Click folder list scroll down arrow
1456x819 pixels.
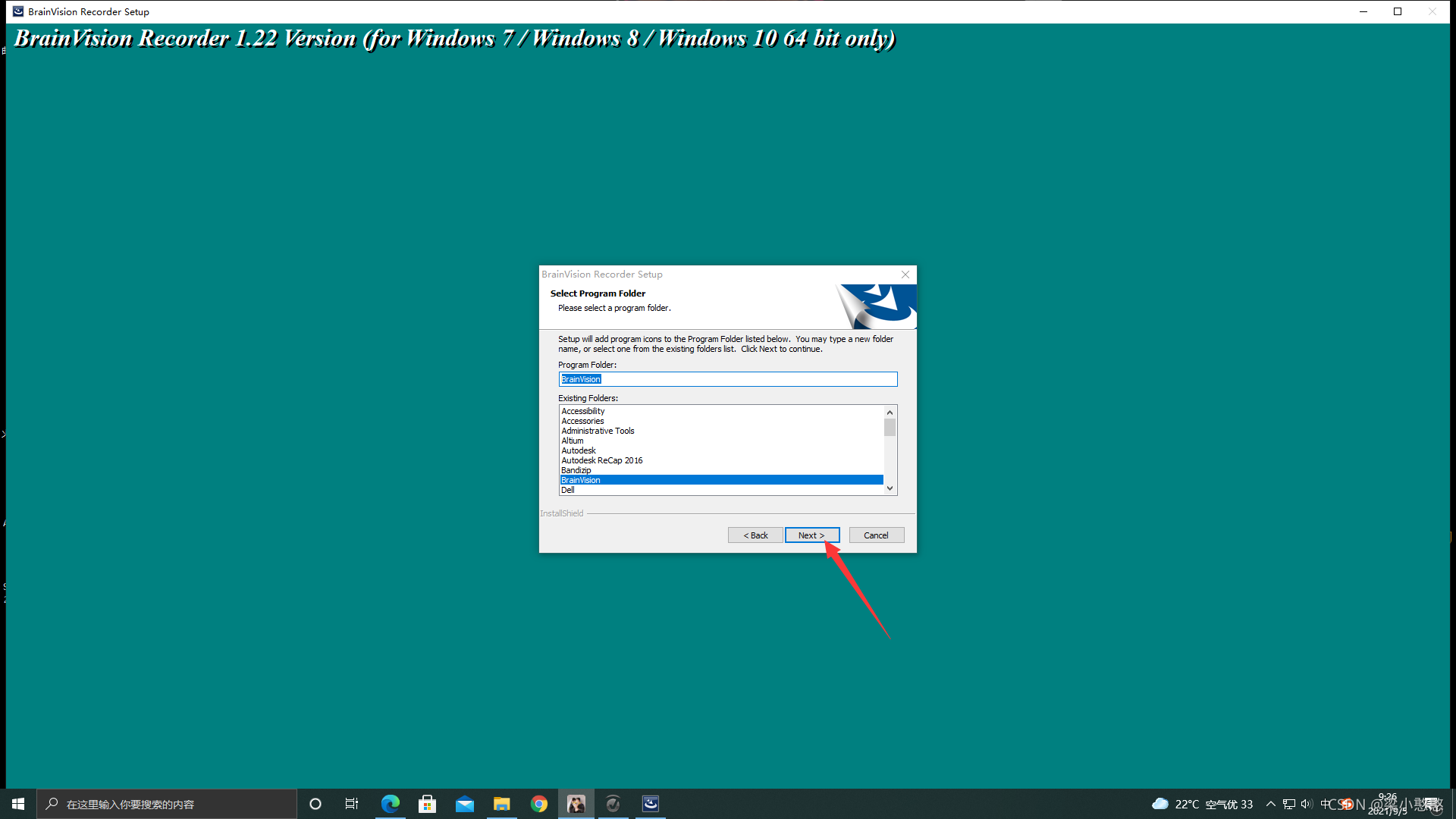coord(890,489)
